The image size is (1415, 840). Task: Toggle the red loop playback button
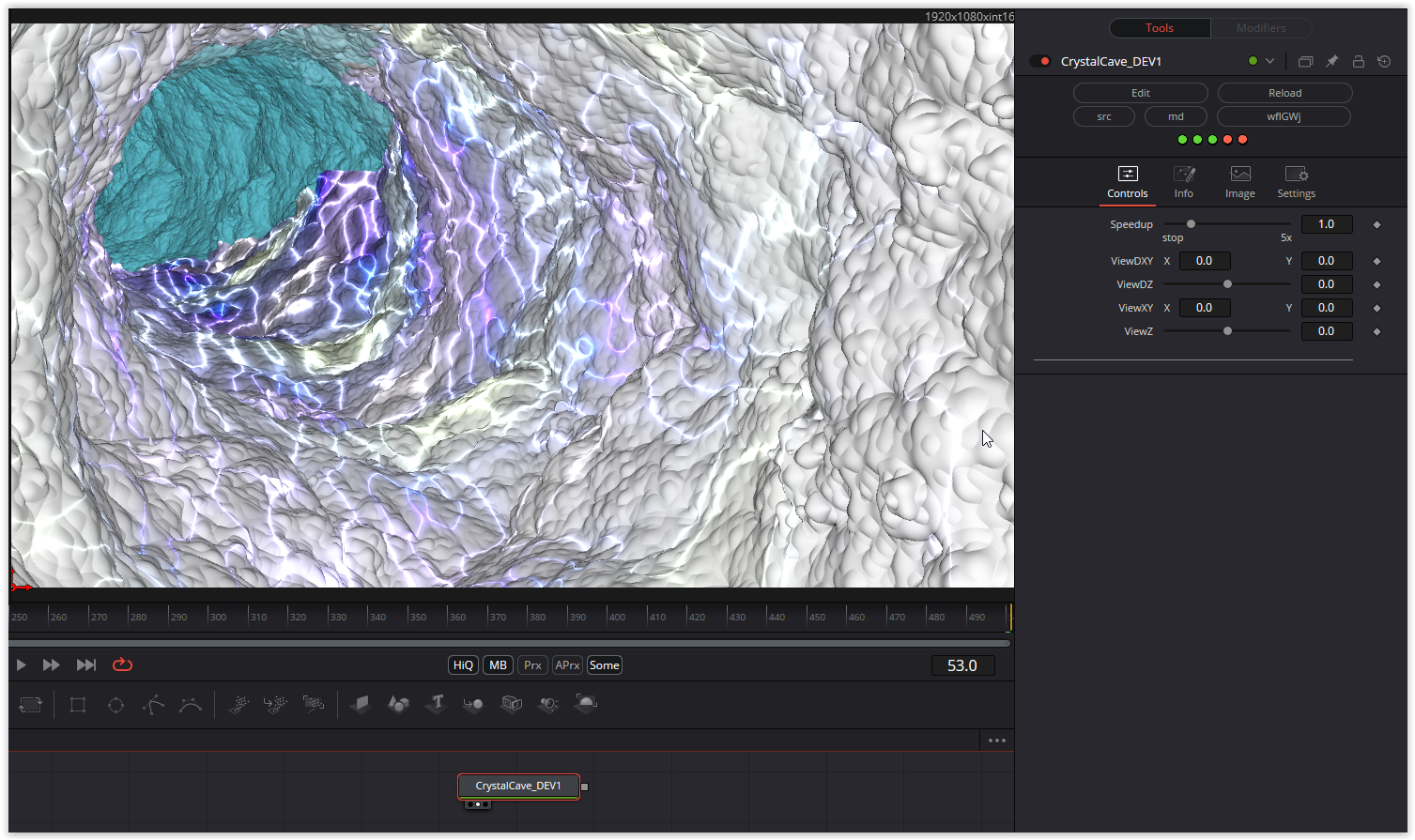coord(123,664)
